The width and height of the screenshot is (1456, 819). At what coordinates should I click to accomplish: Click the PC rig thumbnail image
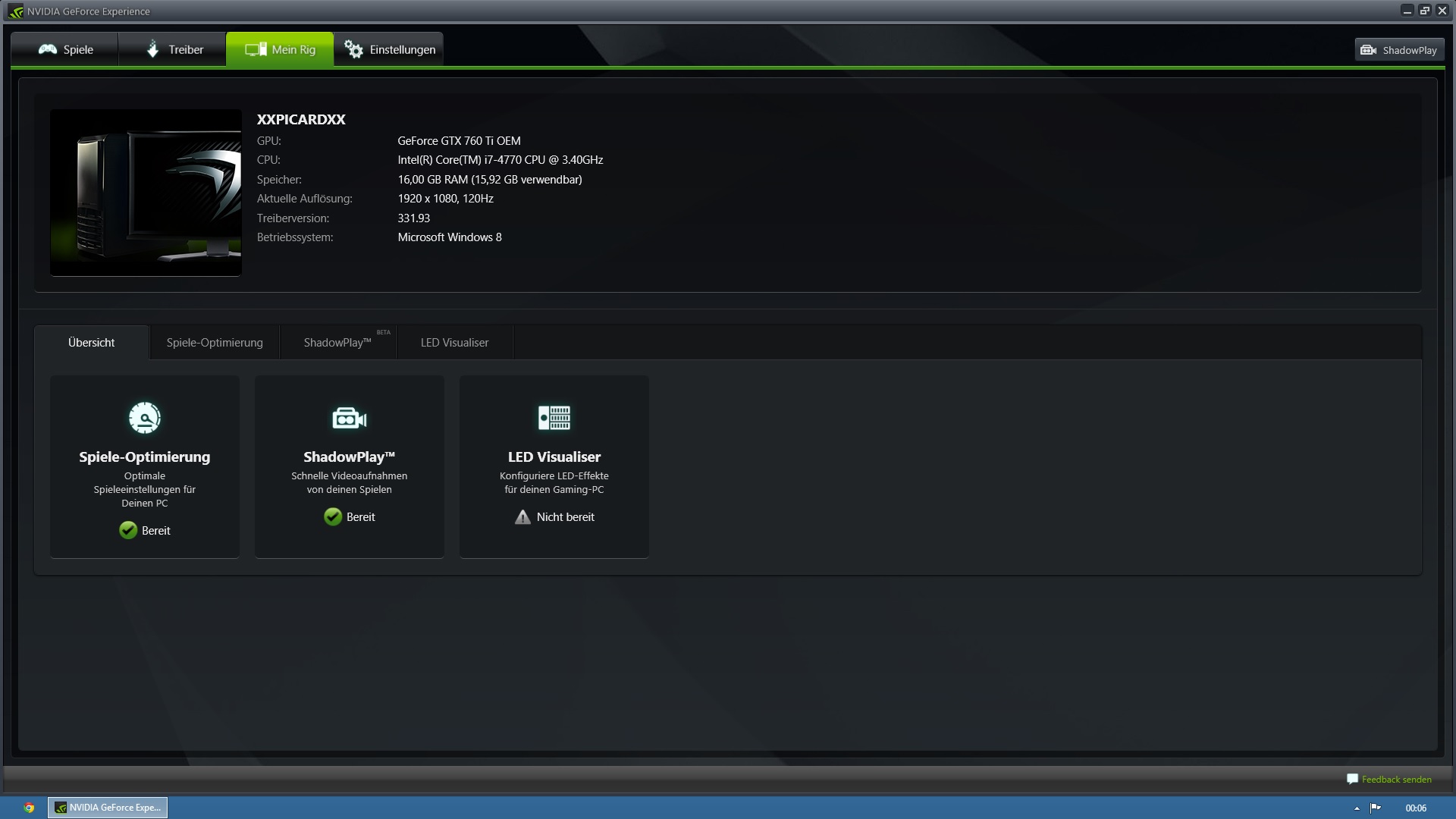(x=146, y=193)
